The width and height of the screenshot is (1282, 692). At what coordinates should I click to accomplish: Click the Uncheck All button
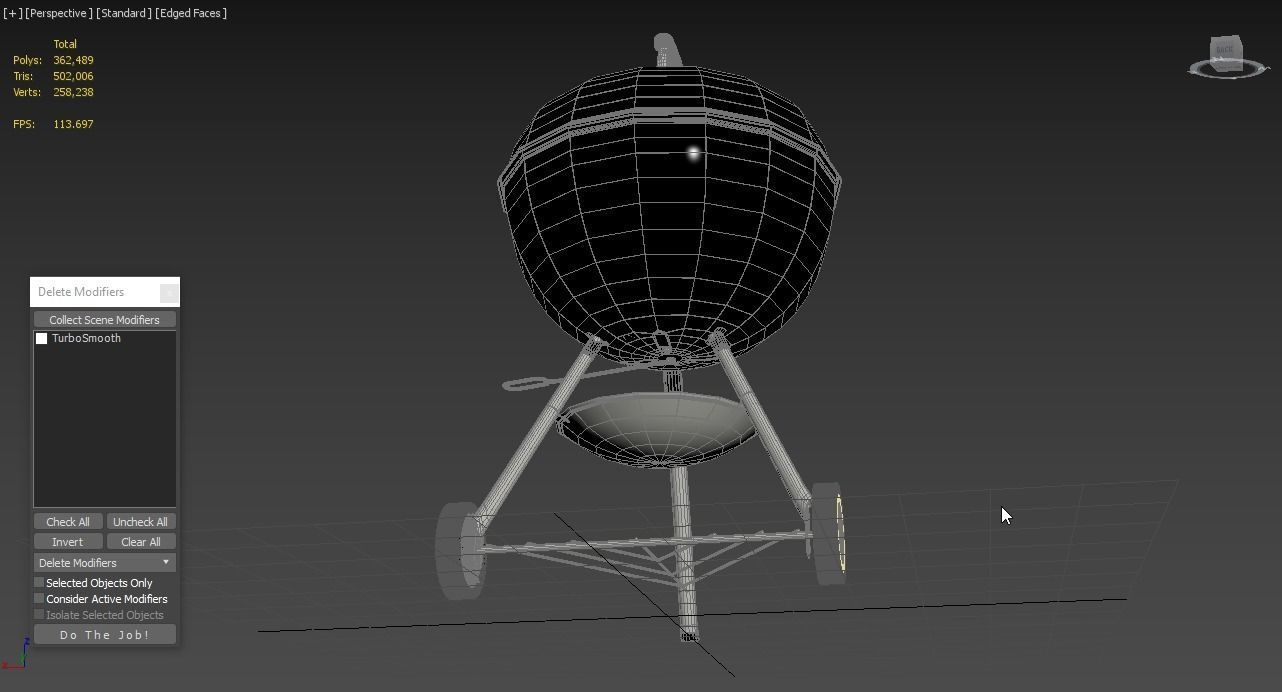click(x=140, y=522)
